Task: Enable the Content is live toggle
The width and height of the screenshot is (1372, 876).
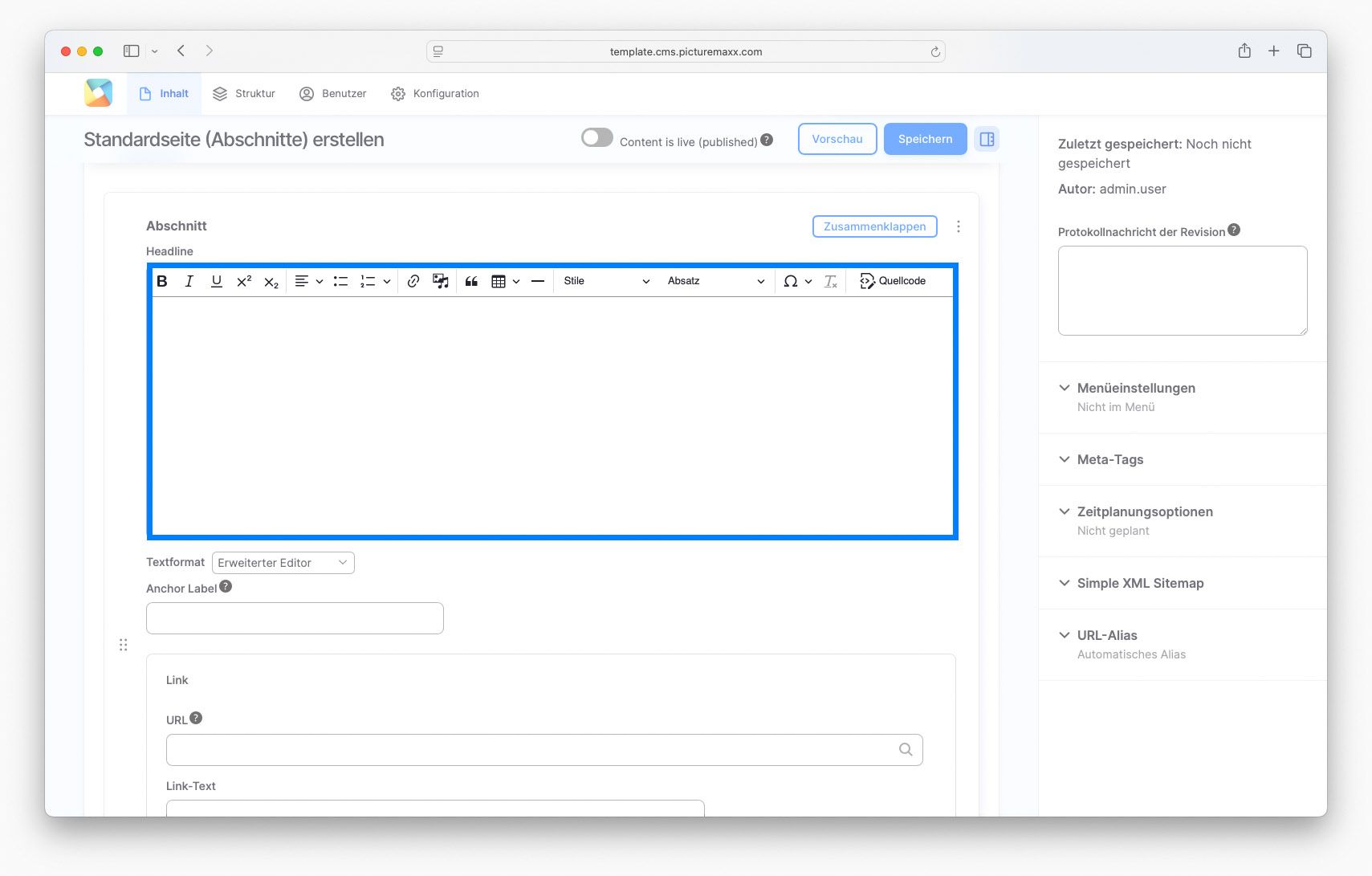Action: (x=597, y=137)
